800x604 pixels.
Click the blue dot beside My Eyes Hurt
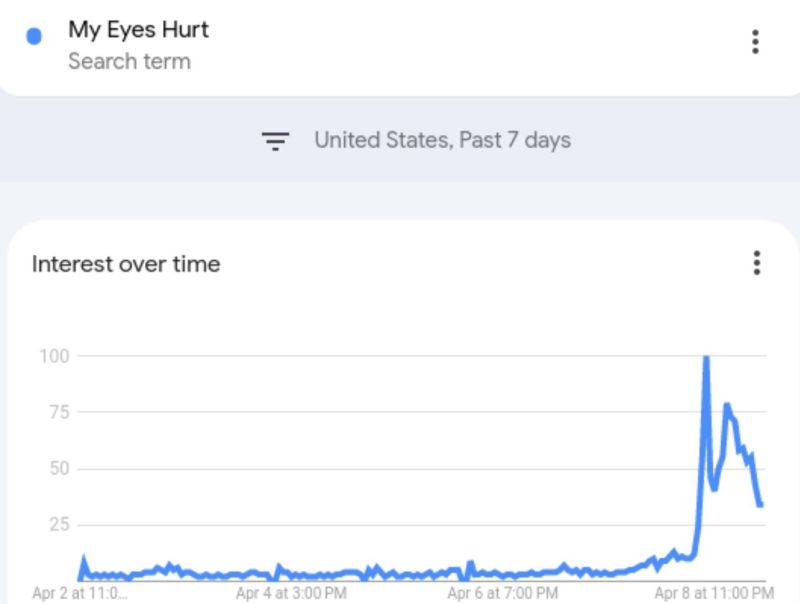[34, 37]
